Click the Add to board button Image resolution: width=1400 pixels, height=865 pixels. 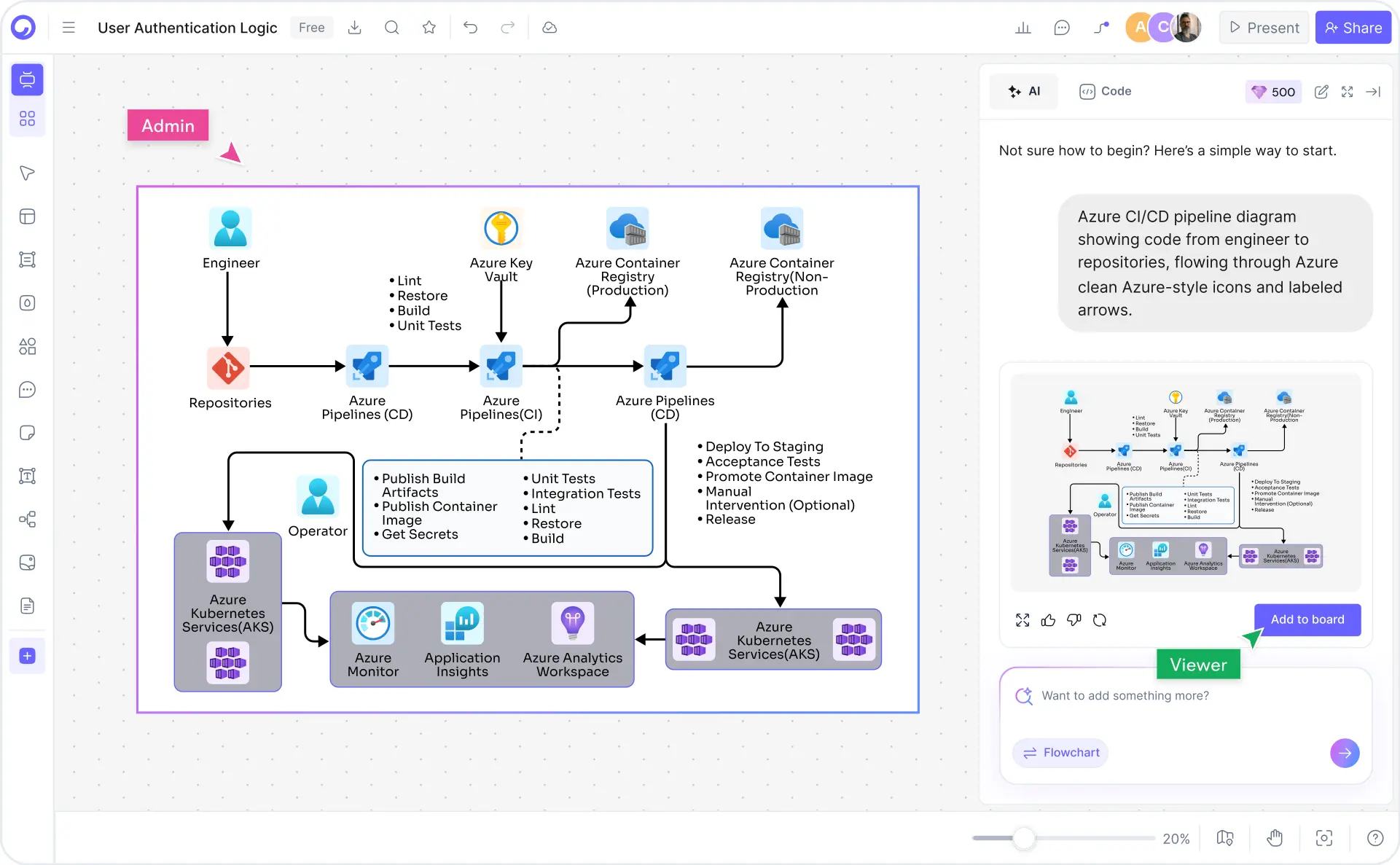point(1307,619)
